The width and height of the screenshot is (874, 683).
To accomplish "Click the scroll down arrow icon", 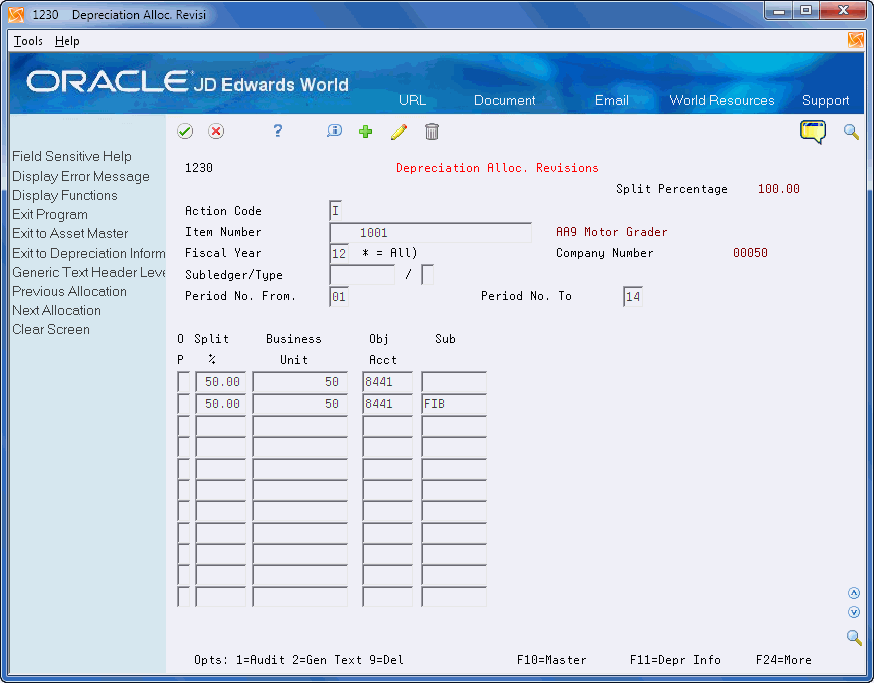I will coord(853,612).
